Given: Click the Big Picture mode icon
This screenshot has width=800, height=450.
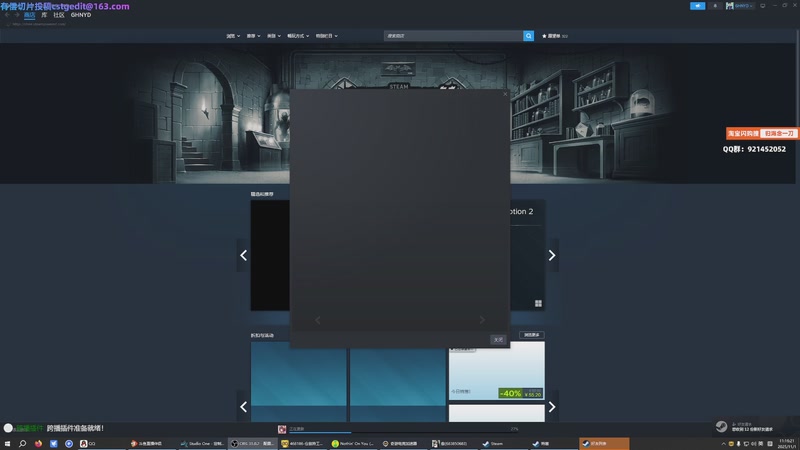Looking at the screenshot, I should pyautogui.click(x=763, y=6).
